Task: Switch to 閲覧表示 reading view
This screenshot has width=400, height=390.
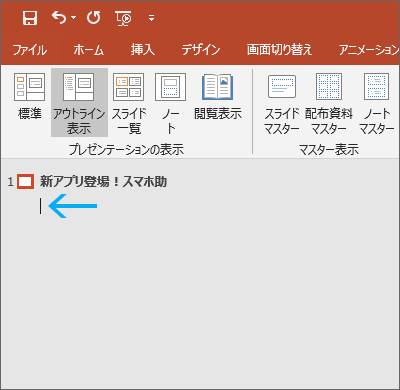Action: (x=218, y=97)
